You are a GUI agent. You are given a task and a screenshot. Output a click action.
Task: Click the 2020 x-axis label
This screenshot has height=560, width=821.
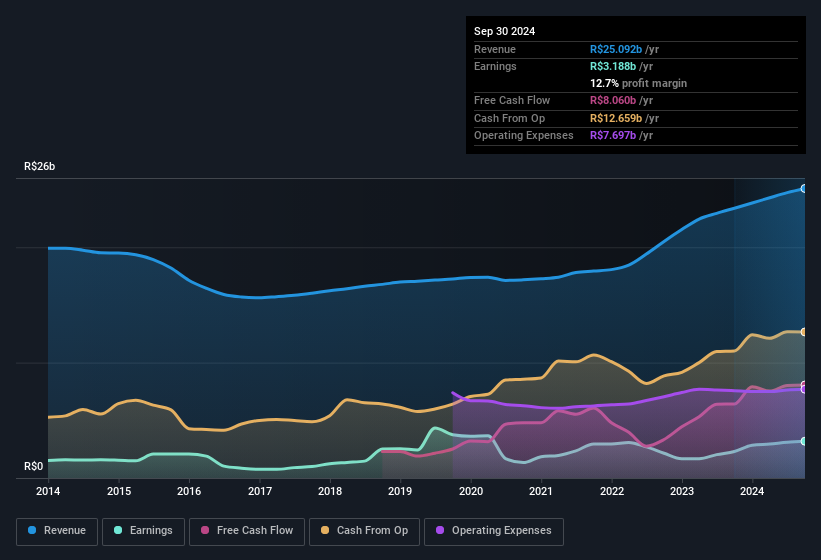coord(471,491)
